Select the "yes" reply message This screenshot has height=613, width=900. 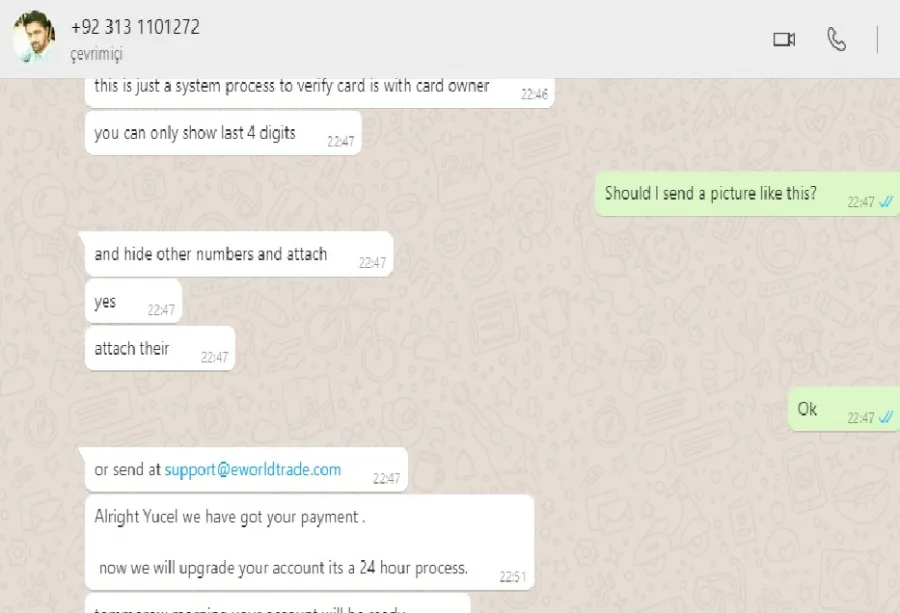(133, 302)
